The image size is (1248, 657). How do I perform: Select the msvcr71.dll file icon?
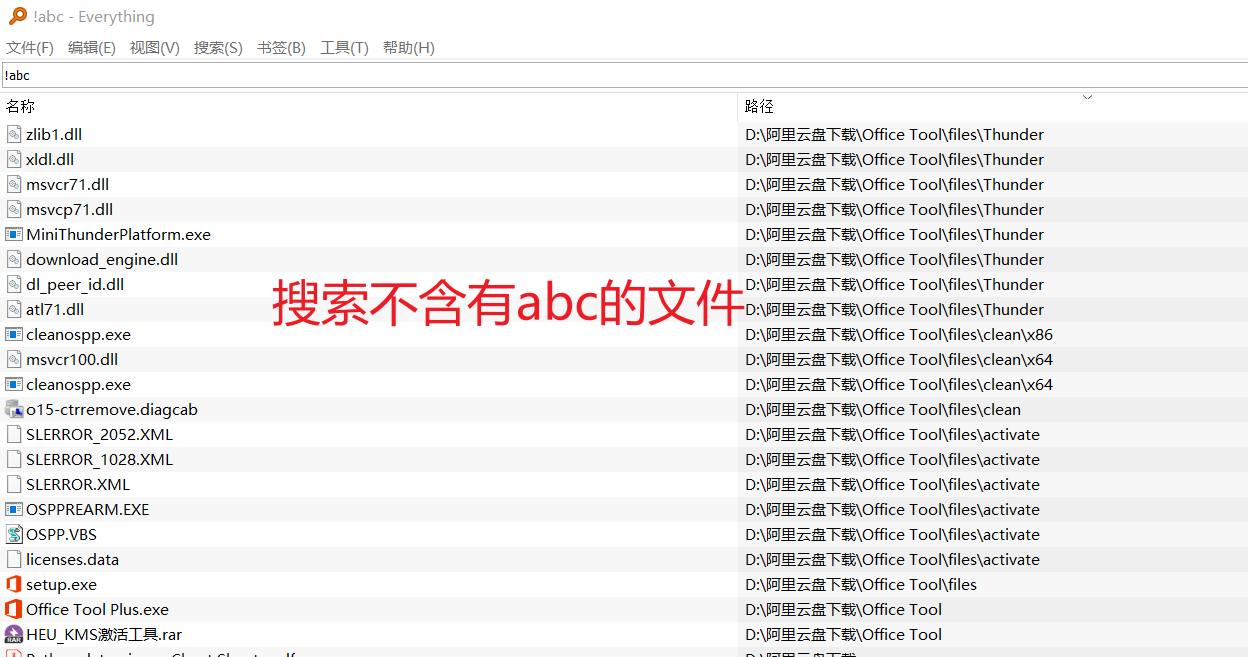pyautogui.click(x=14, y=184)
